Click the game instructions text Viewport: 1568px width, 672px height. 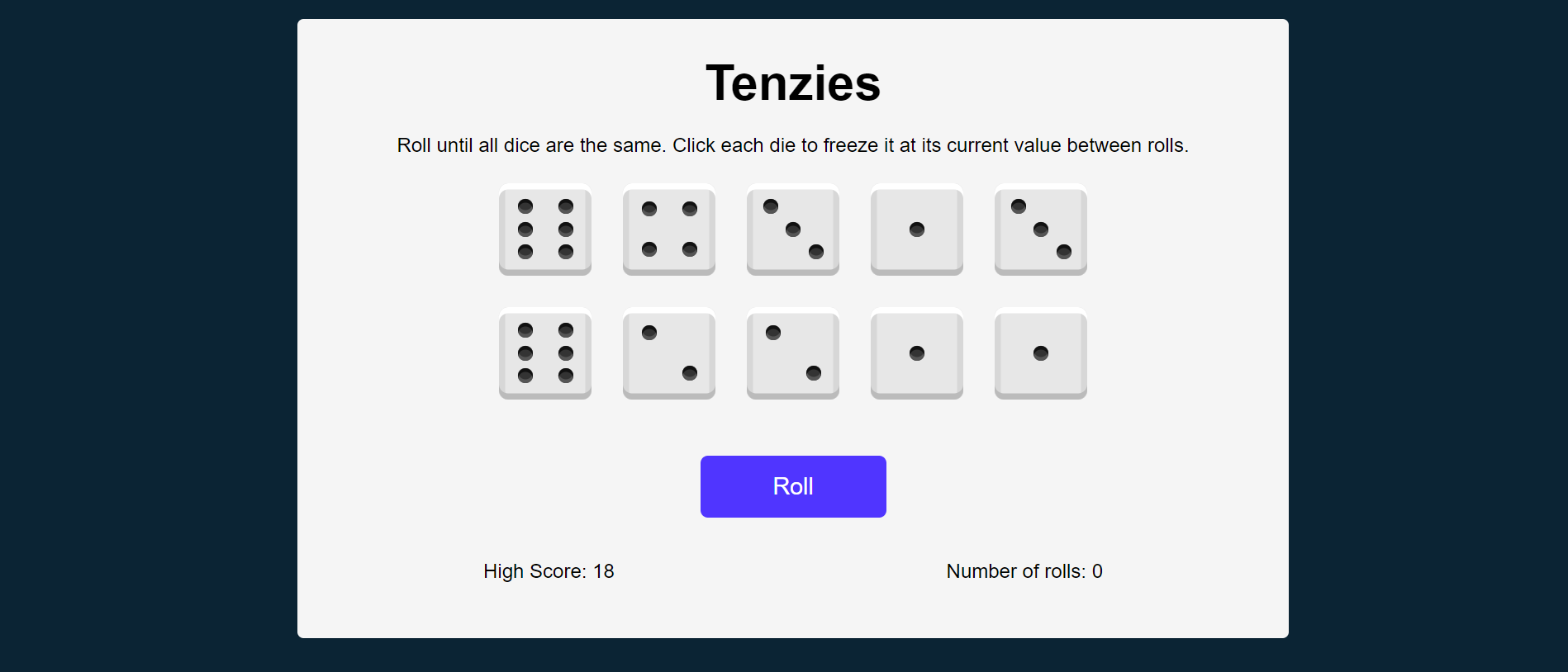click(792, 144)
